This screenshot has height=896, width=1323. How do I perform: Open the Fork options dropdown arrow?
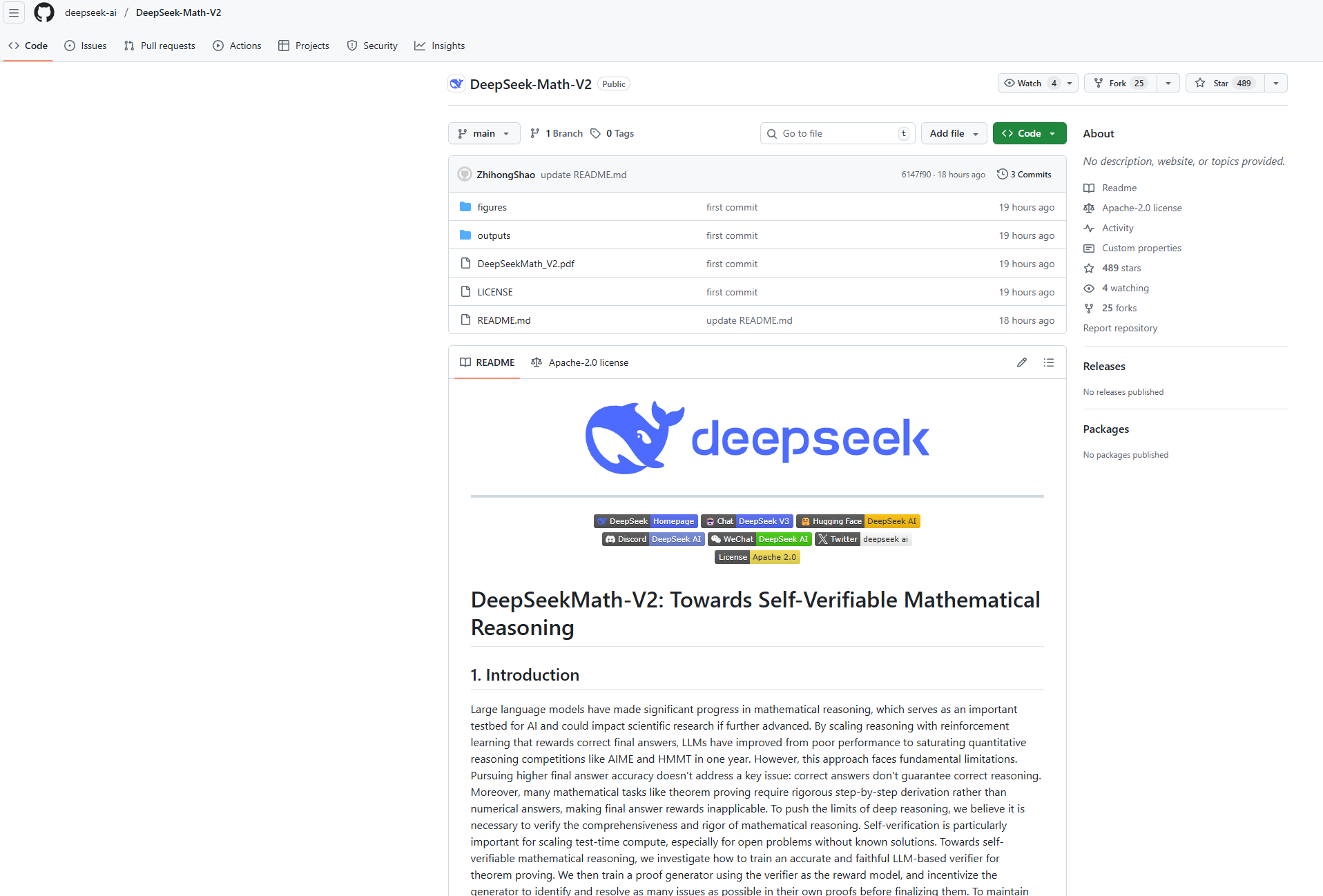click(x=1168, y=83)
